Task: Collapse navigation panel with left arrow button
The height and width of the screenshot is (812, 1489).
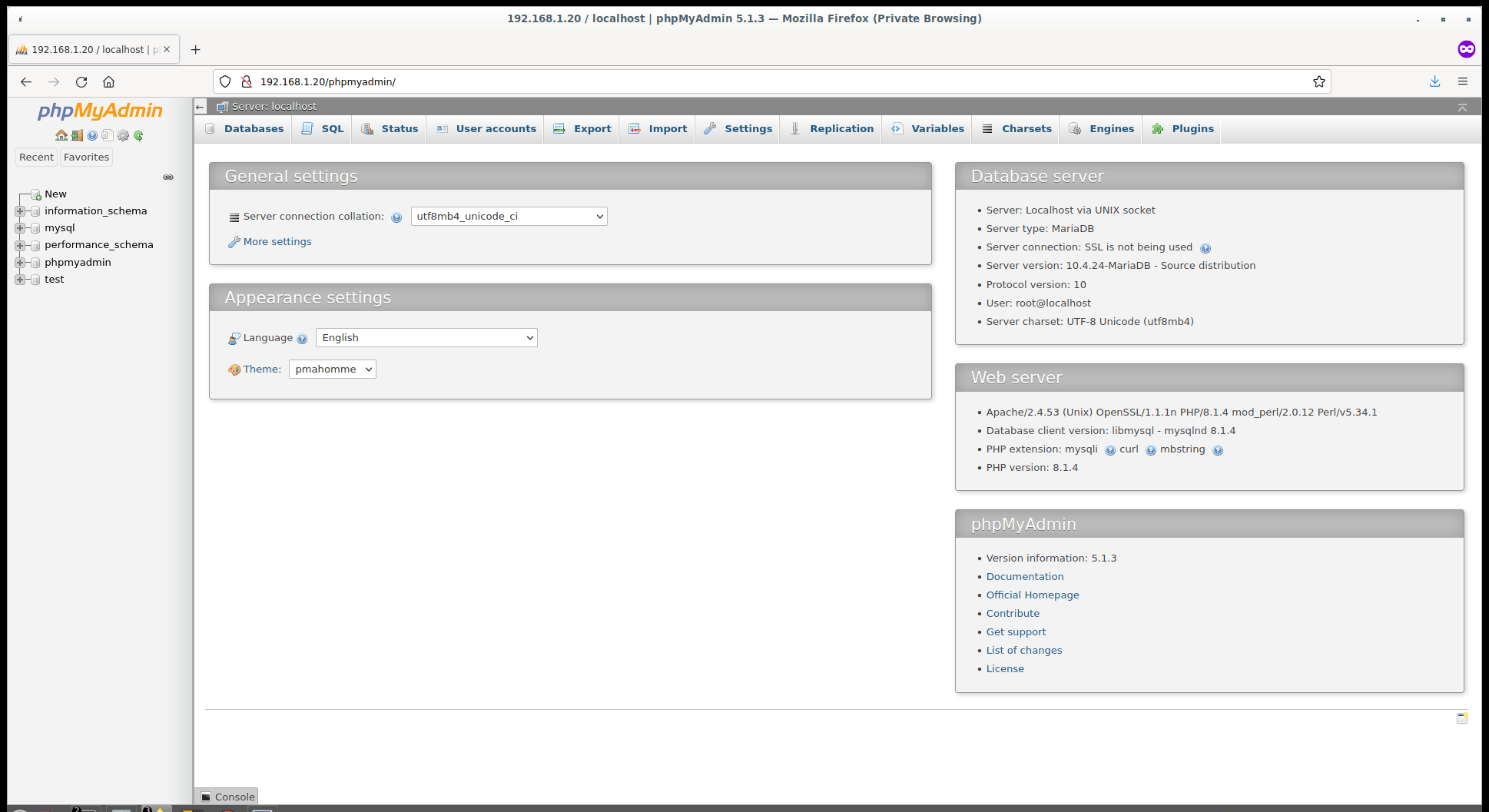Action: [201, 107]
